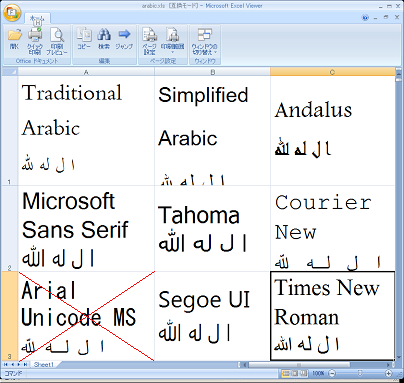The height and width of the screenshot is (383, 404).
Task: Select the Courier New cell
Action: coord(332,228)
